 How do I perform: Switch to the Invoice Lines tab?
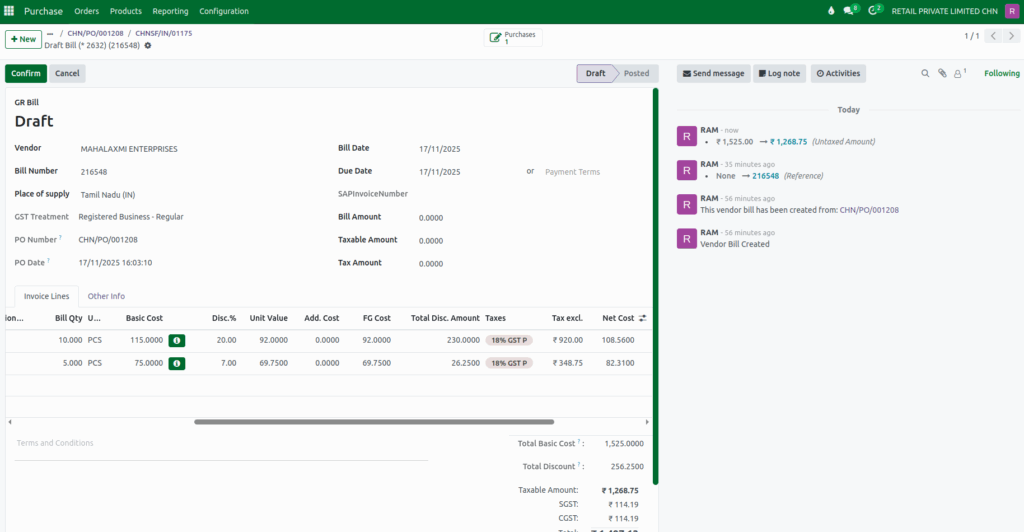(x=46, y=296)
